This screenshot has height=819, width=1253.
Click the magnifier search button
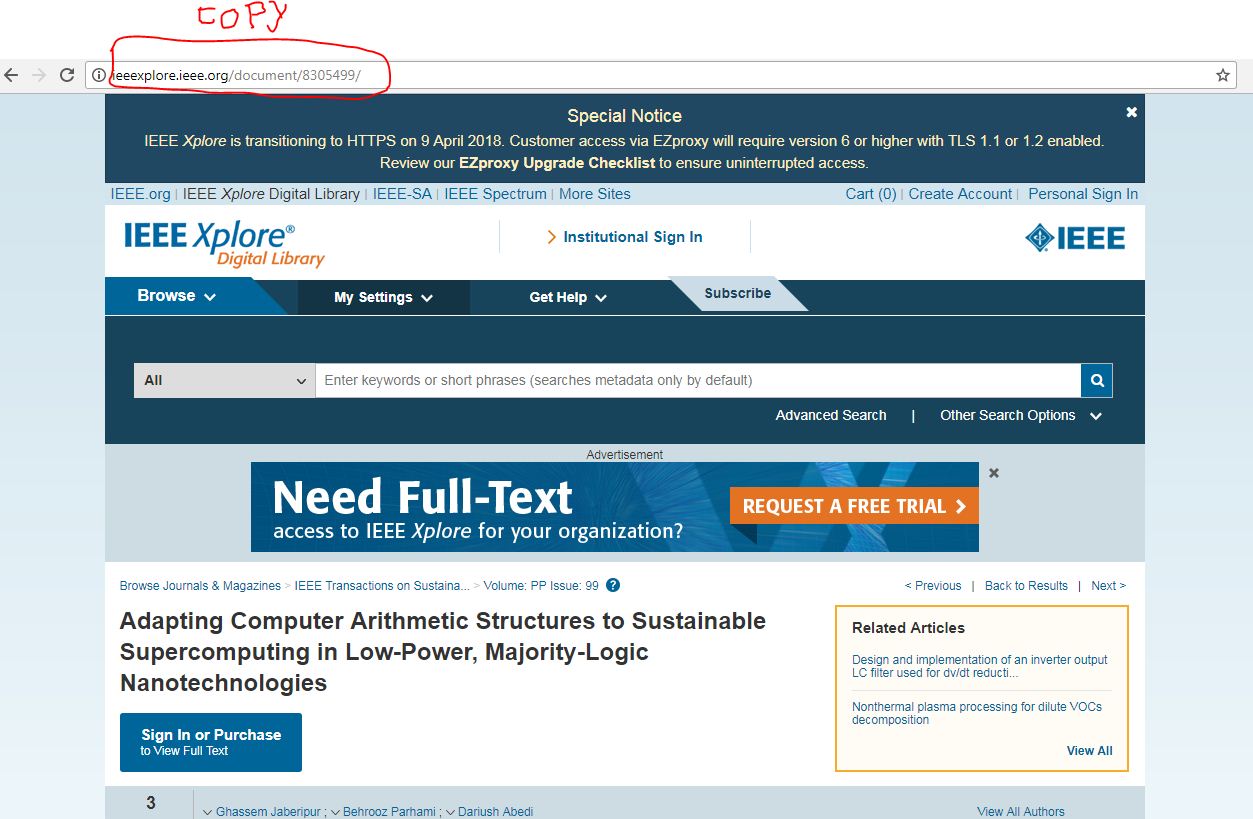pyautogui.click(x=1097, y=380)
